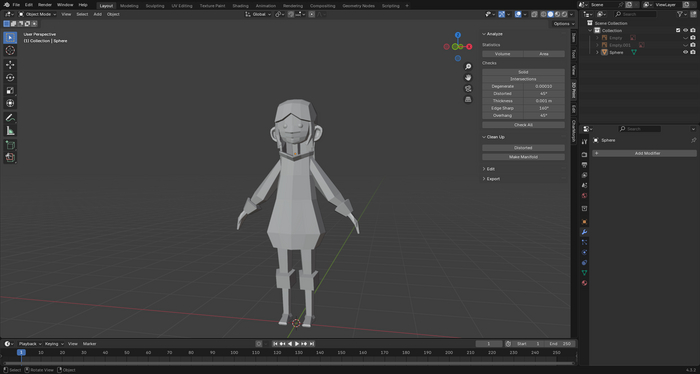Click the Make Manifold button

pyautogui.click(x=523, y=157)
